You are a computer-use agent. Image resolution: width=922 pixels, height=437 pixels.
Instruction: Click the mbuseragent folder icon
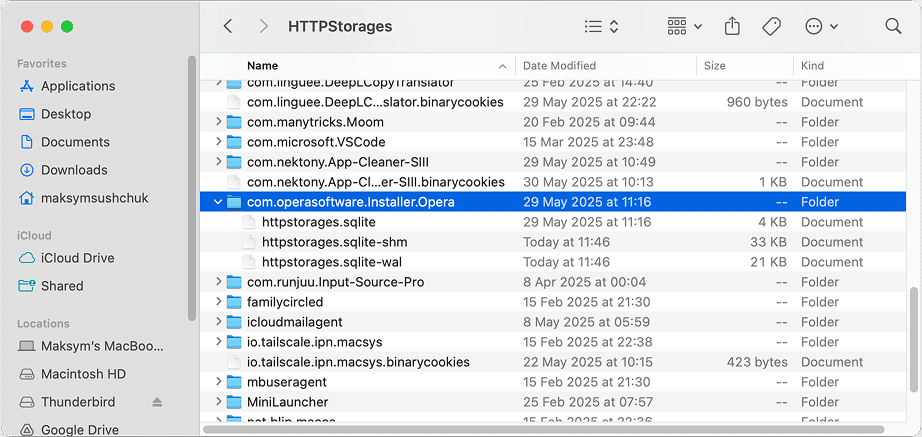235,382
